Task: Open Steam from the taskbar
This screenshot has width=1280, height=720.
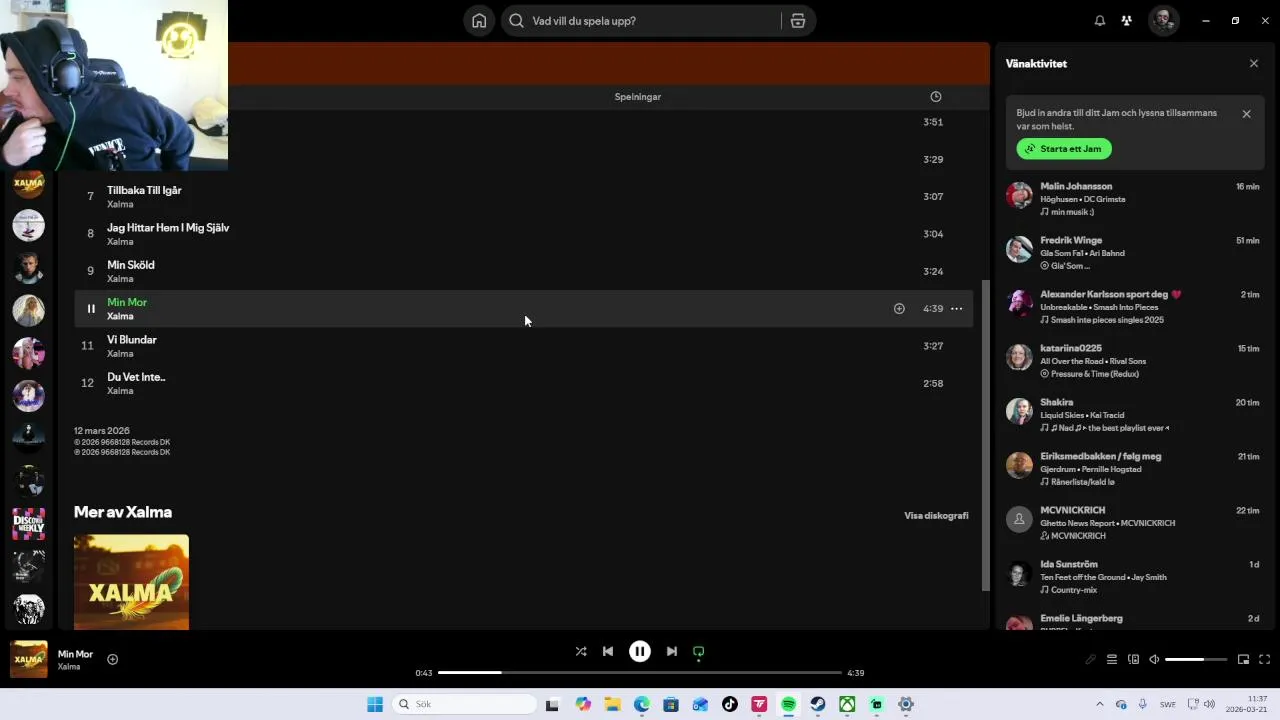Action: [818, 704]
